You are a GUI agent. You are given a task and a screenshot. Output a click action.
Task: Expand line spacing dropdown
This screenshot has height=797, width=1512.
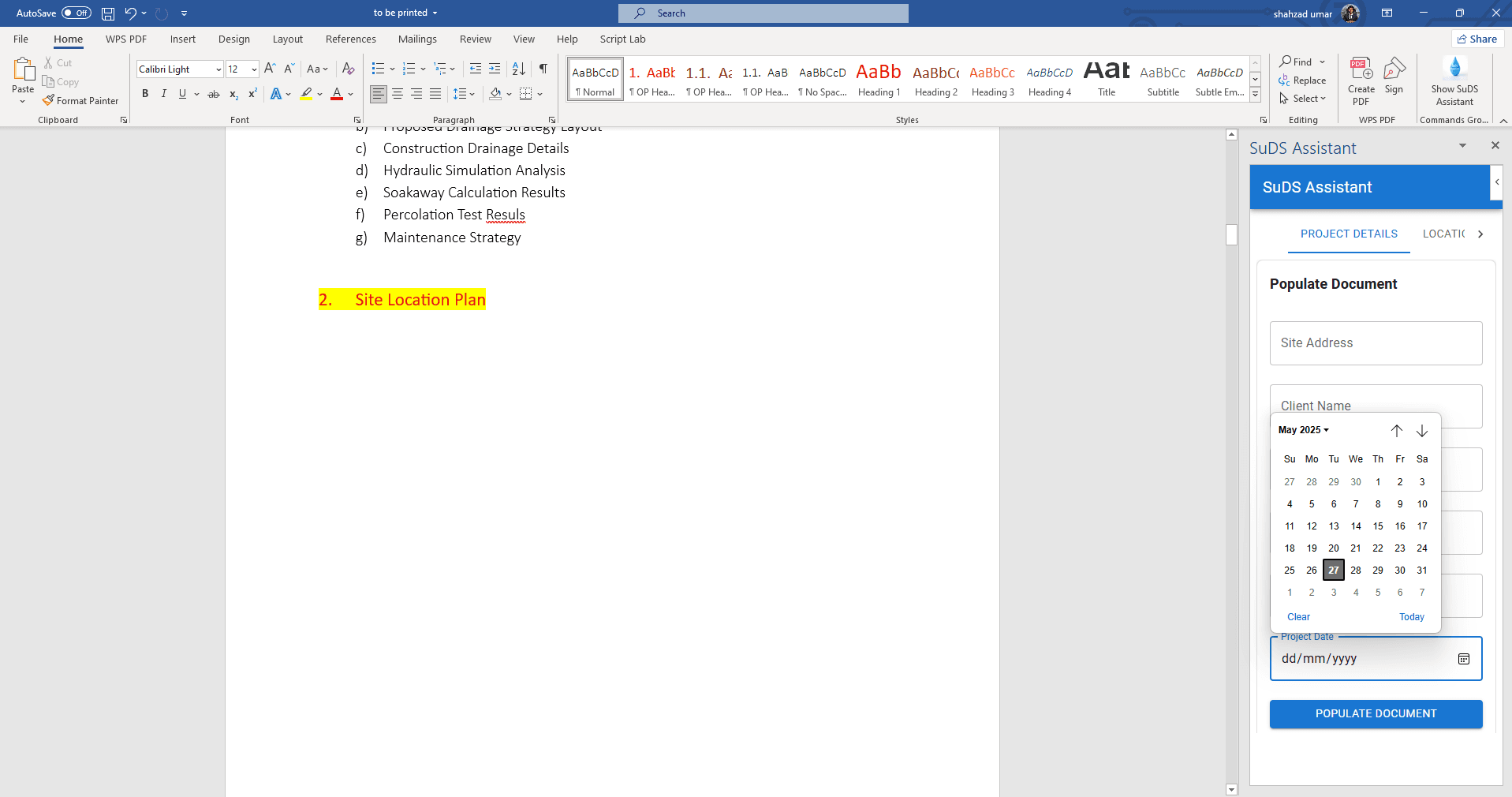pos(472,94)
